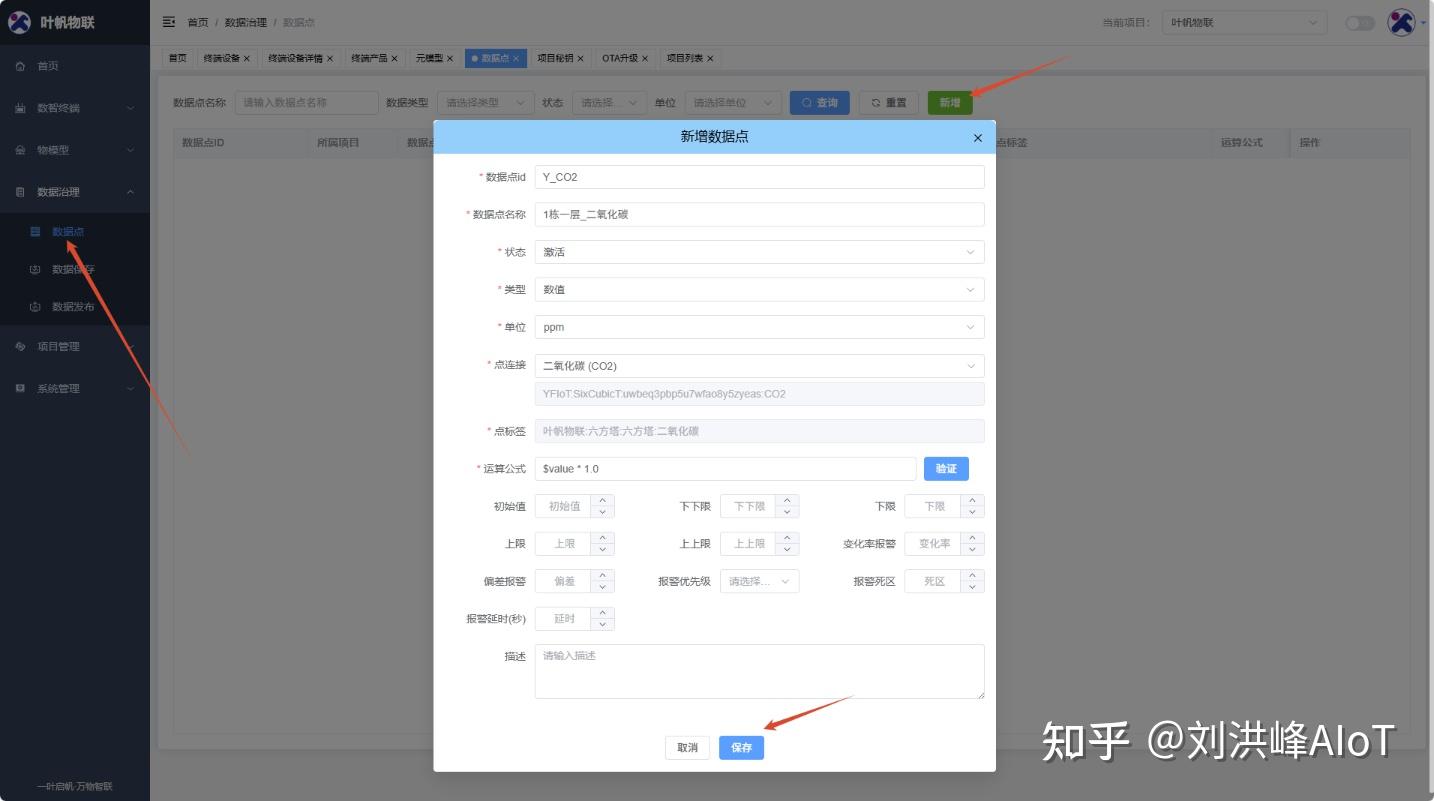Close the 新增数据点 dialog with the X
This screenshot has width=1434, height=801.
[978, 138]
